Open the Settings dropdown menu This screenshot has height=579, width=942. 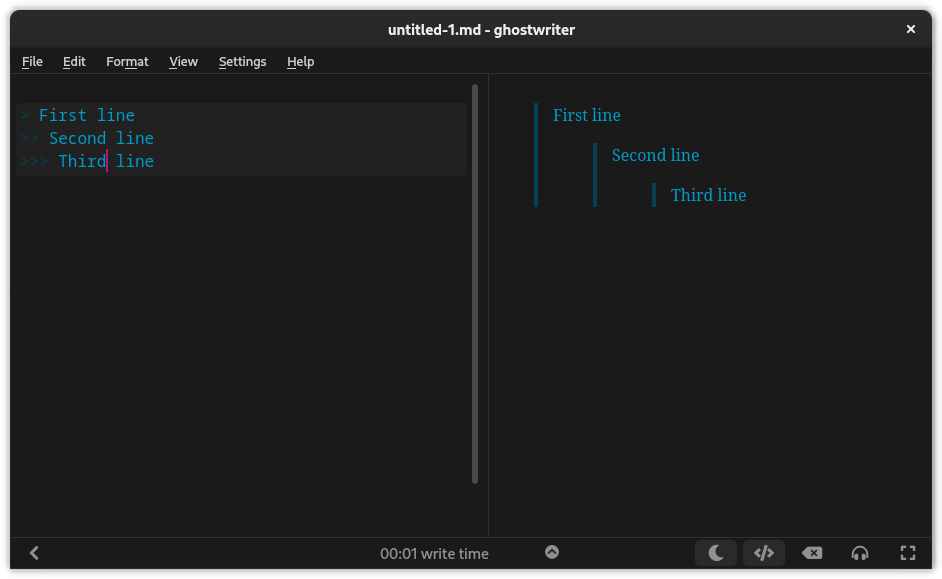242,61
